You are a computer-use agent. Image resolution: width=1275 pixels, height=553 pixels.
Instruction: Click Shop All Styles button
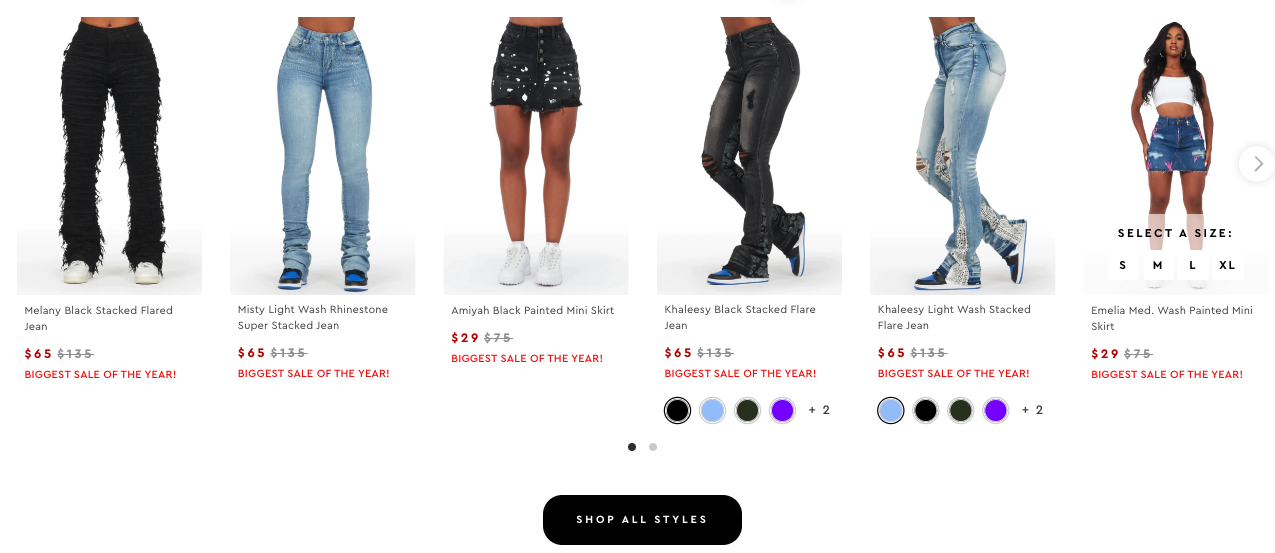(642, 520)
